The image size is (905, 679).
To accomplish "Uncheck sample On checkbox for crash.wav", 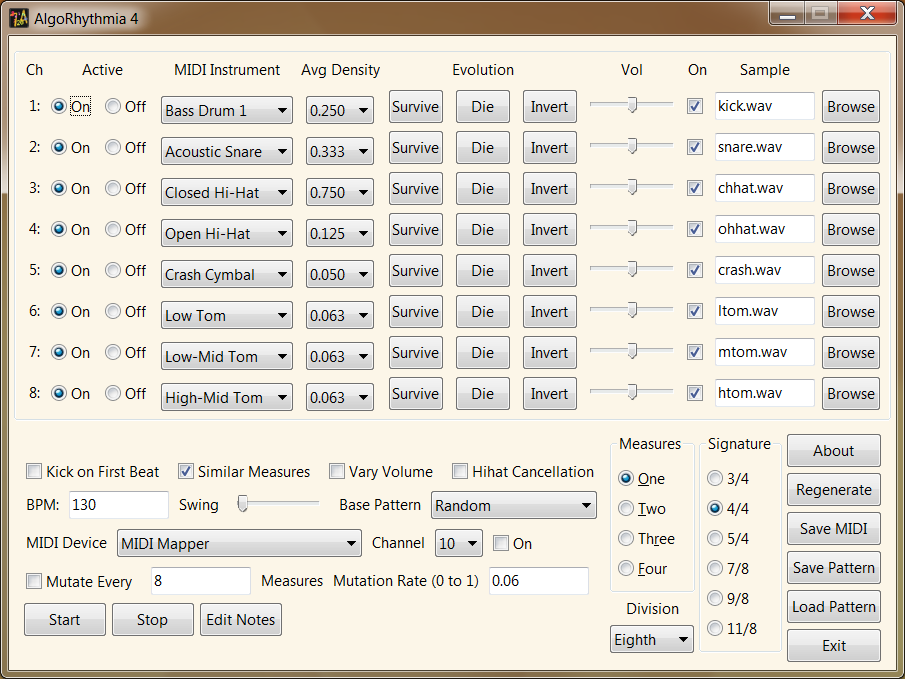I will pos(695,270).
